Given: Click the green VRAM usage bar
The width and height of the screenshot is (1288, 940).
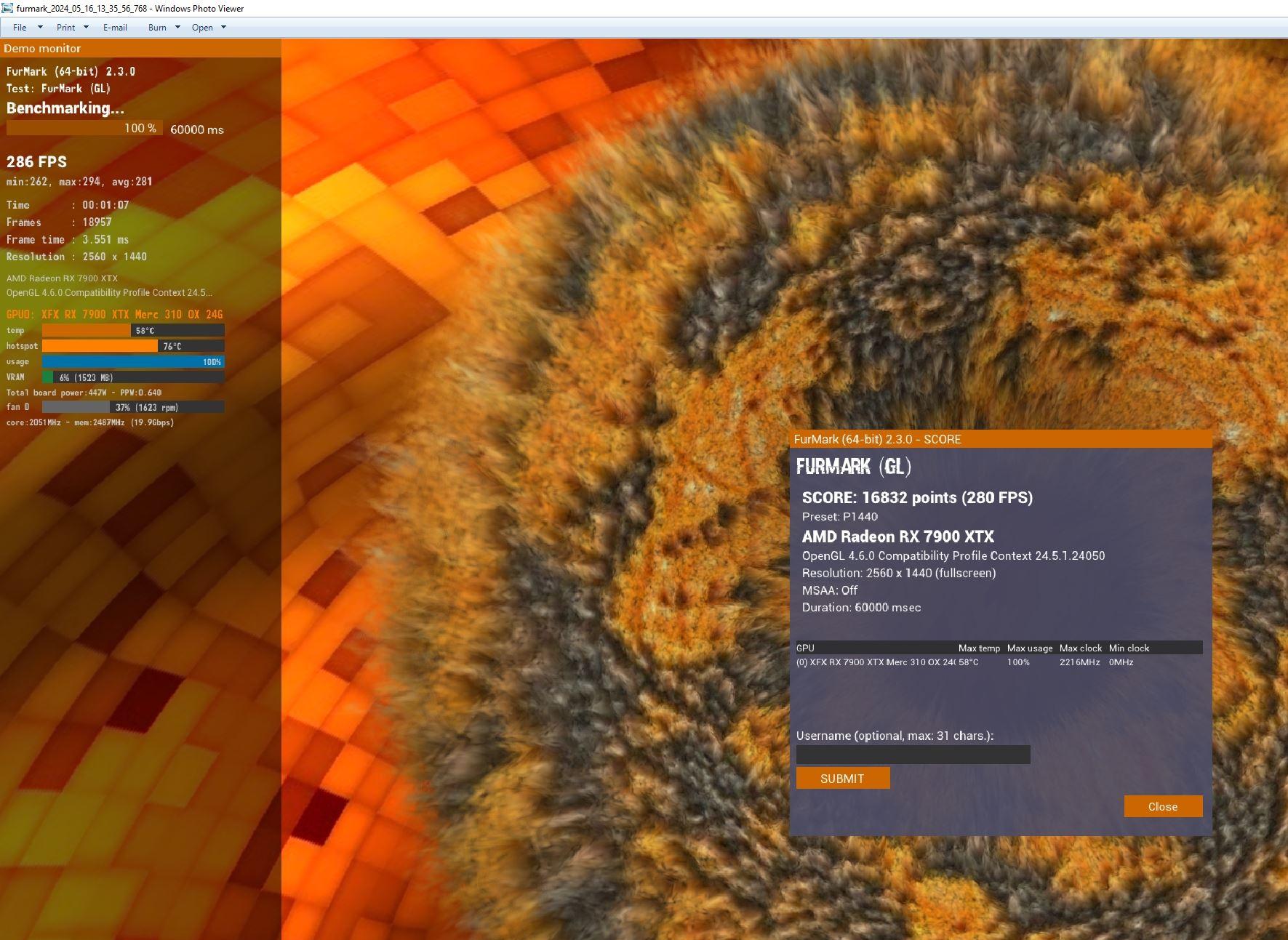Looking at the screenshot, I should pyautogui.click(x=133, y=377).
